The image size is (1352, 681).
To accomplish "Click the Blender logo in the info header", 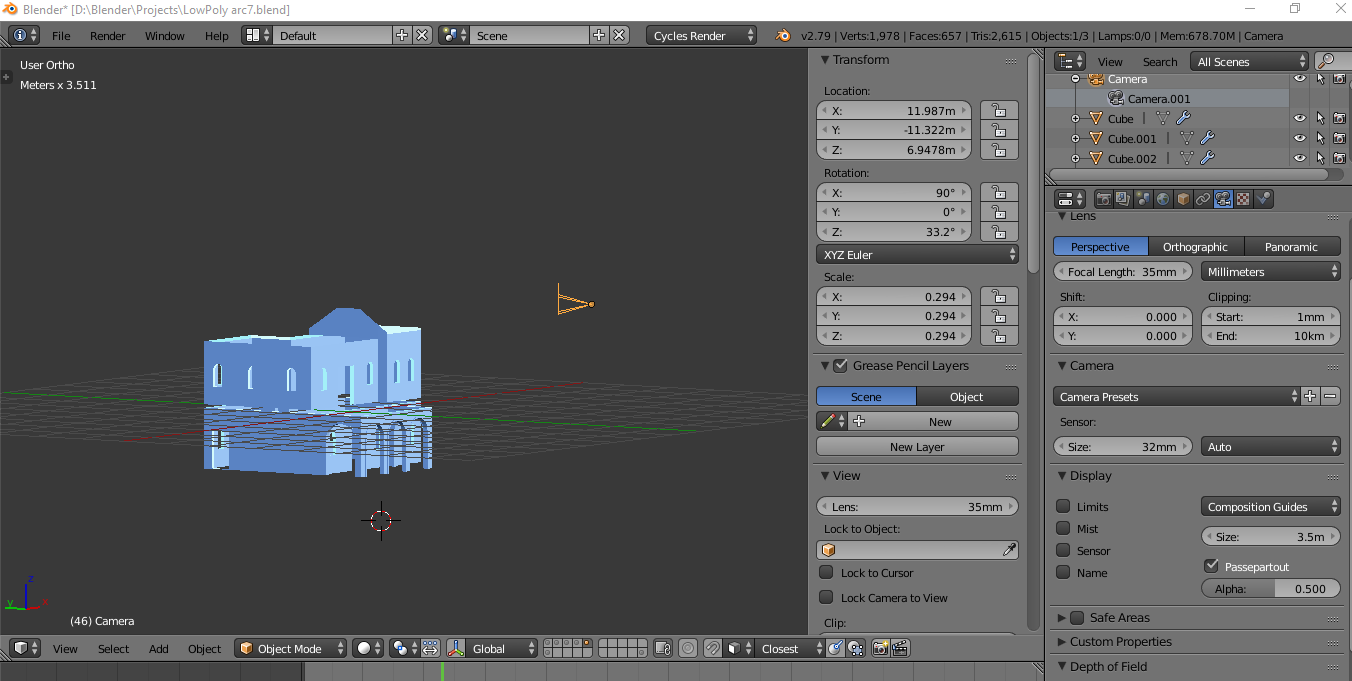I will coord(783,36).
